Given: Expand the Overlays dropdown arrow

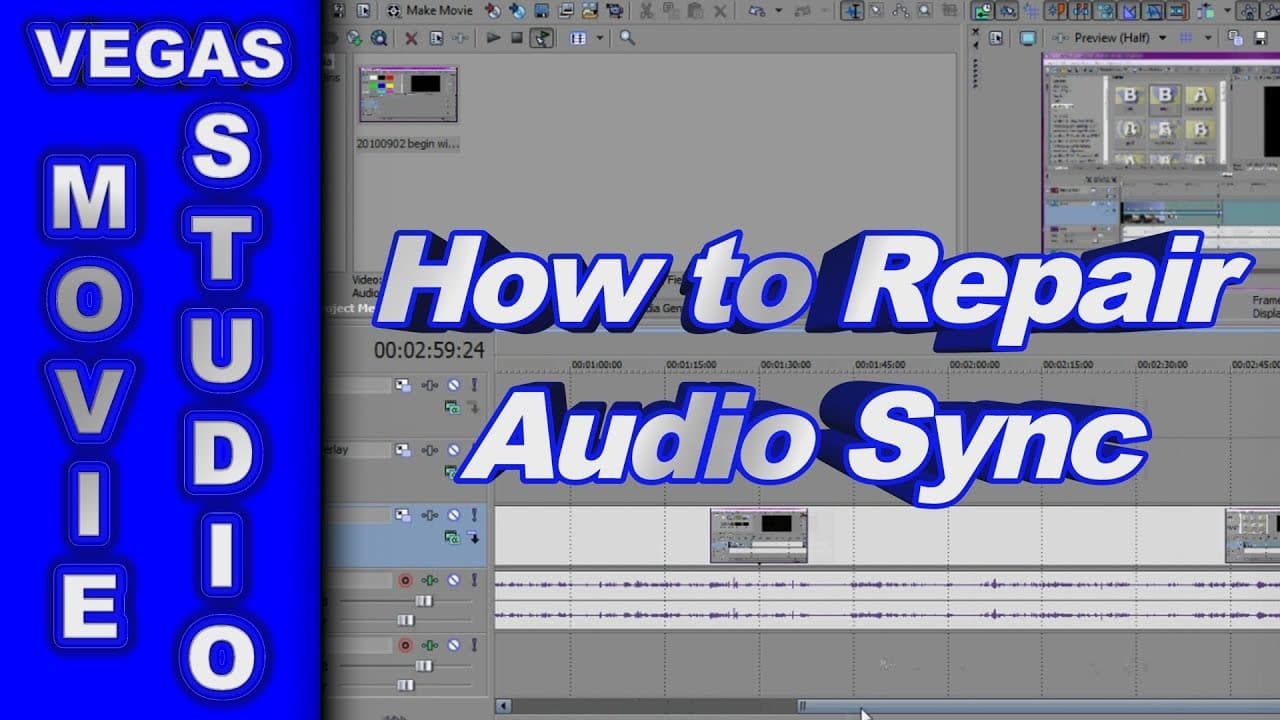Looking at the screenshot, I should pyautogui.click(x=1208, y=38).
